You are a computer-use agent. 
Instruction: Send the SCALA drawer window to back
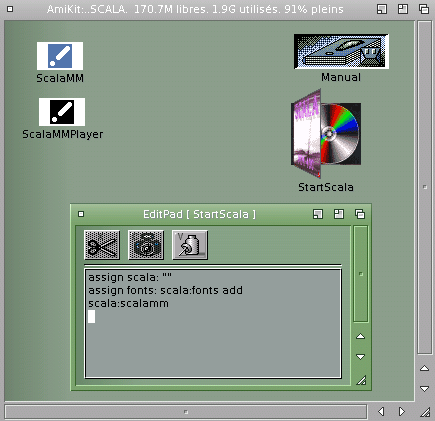coord(424,9)
